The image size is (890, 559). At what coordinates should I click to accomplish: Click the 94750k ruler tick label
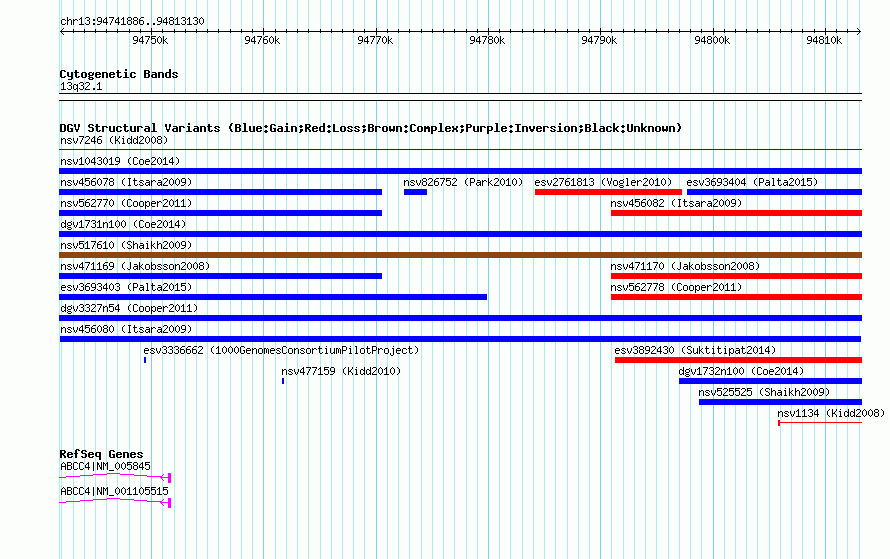click(x=150, y=40)
